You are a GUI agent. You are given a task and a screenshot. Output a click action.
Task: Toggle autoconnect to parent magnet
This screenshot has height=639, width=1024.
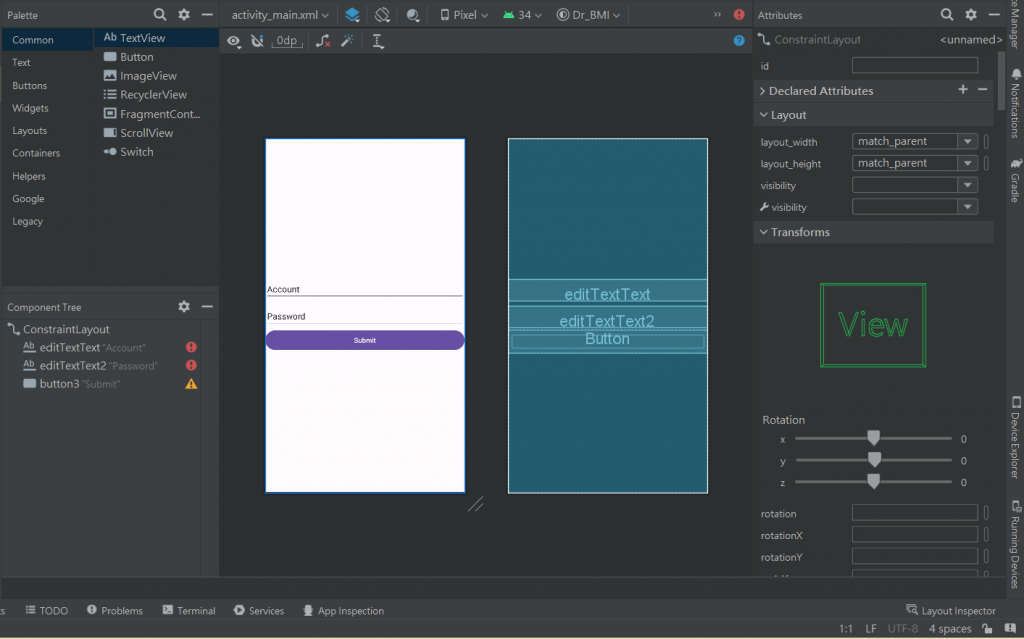click(x=257, y=41)
